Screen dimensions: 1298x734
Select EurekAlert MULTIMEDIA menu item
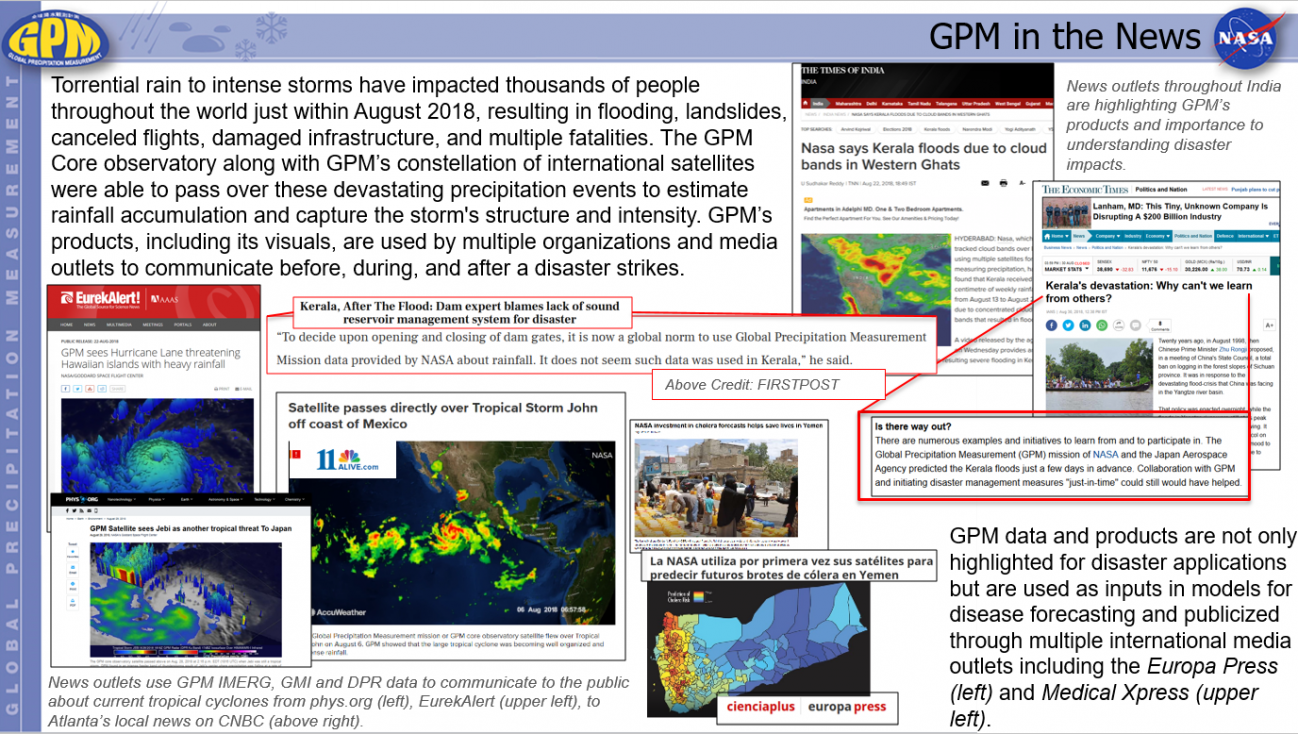(119, 325)
